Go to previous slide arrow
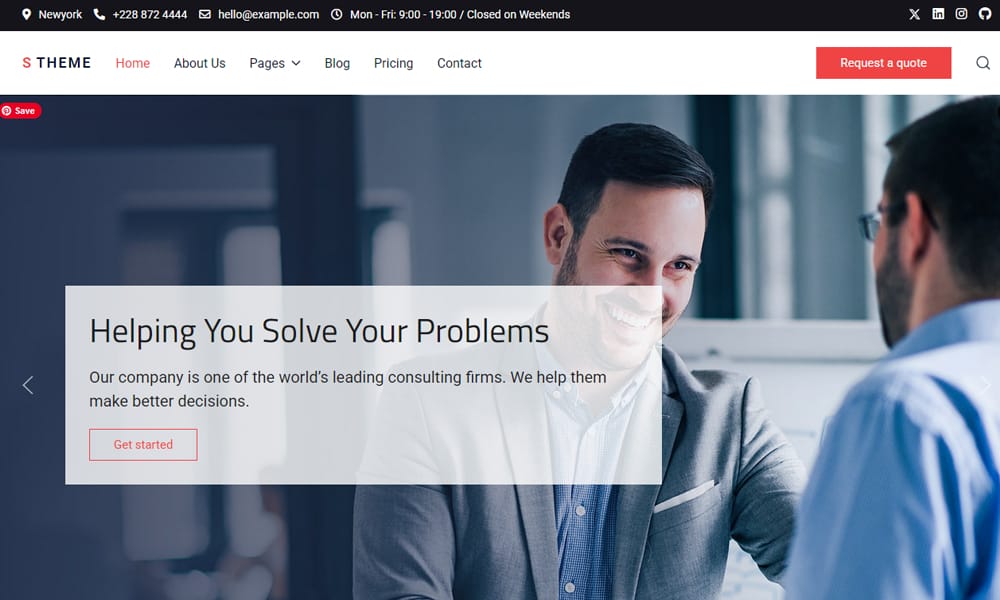Image resolution: width=1000 pixels, height=600 pixels. [28, 385]
